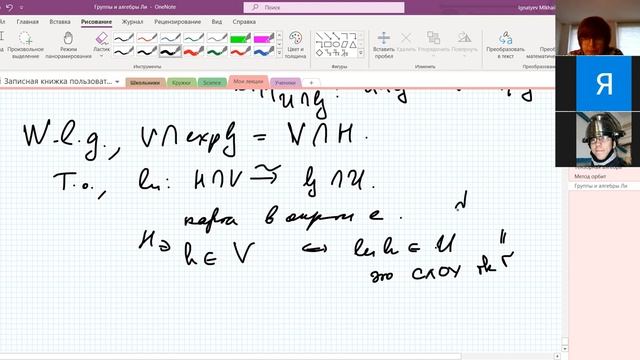The image size is (640, 360).
Task: Select the Ластик eraser tool
Action: pyautogui.click(x=102, y=41)
